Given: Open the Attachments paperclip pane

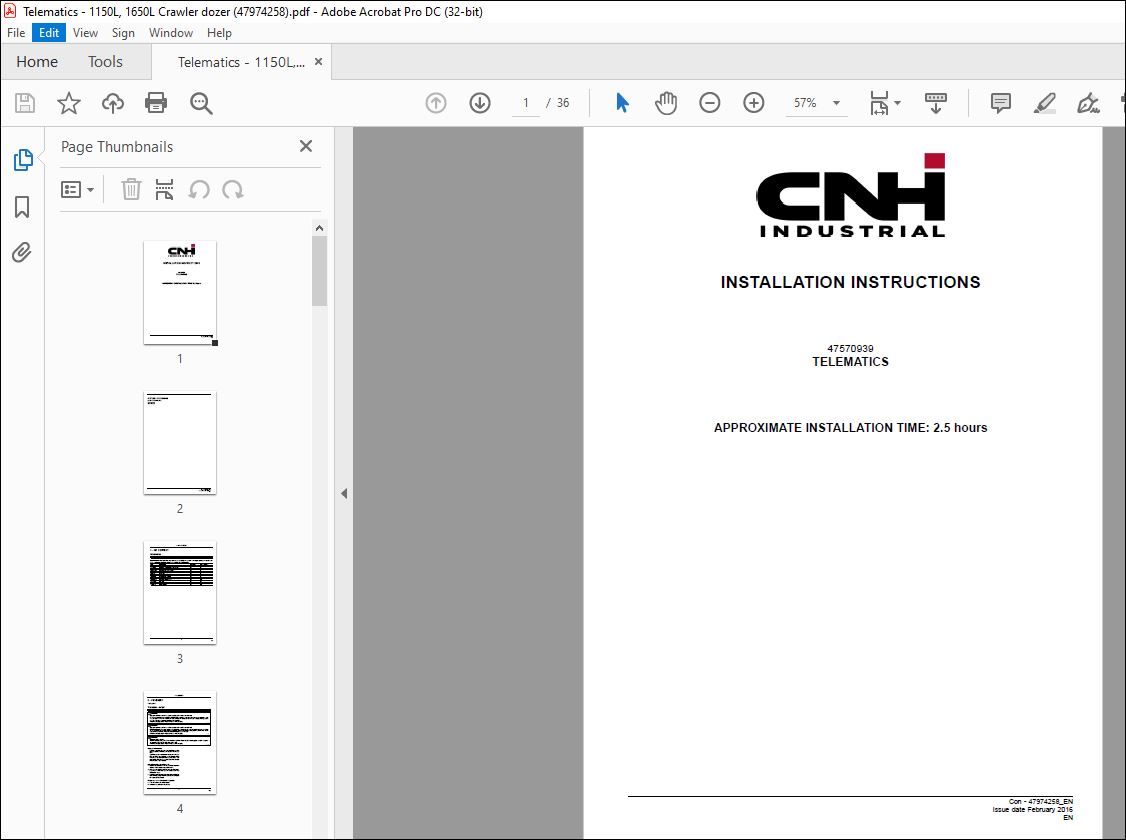Looking at the screenshot, I should coord(22,253).
